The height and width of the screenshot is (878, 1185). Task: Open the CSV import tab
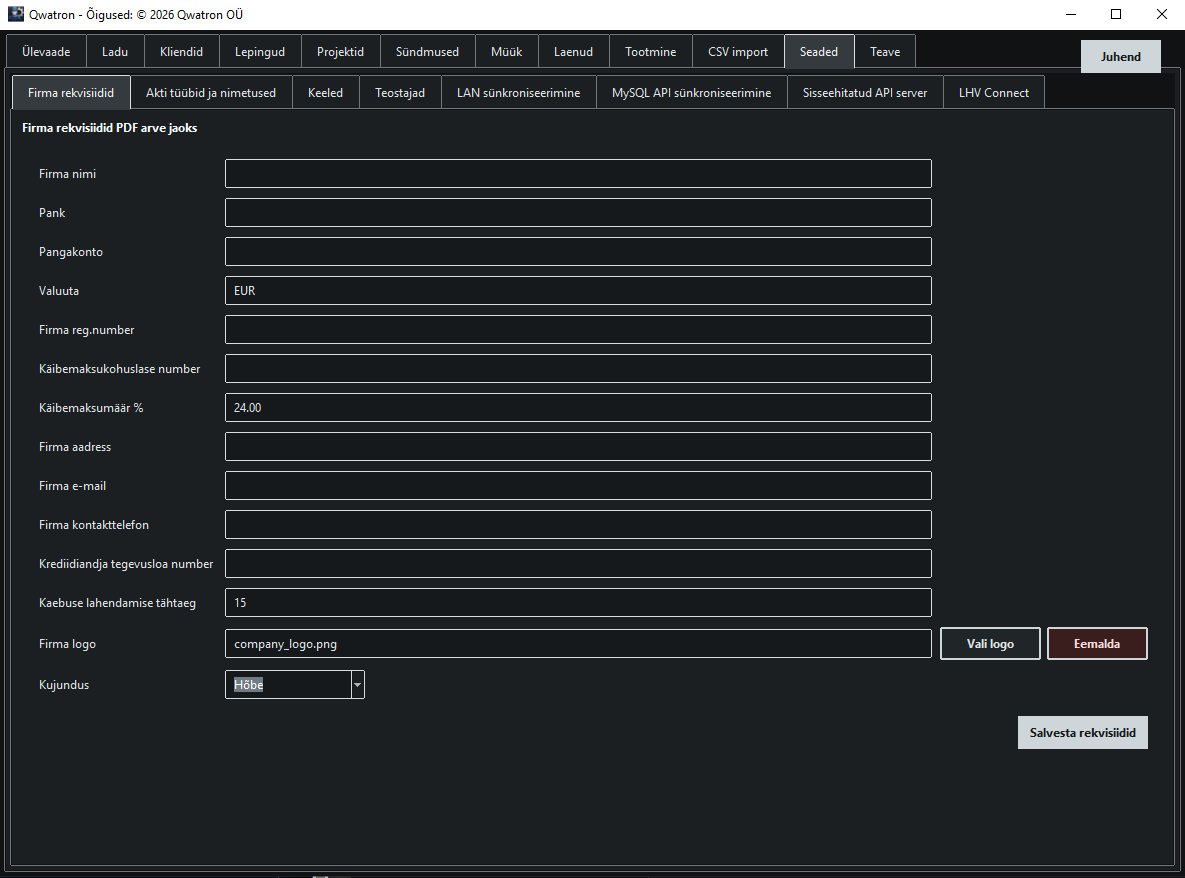pos(738,51)
